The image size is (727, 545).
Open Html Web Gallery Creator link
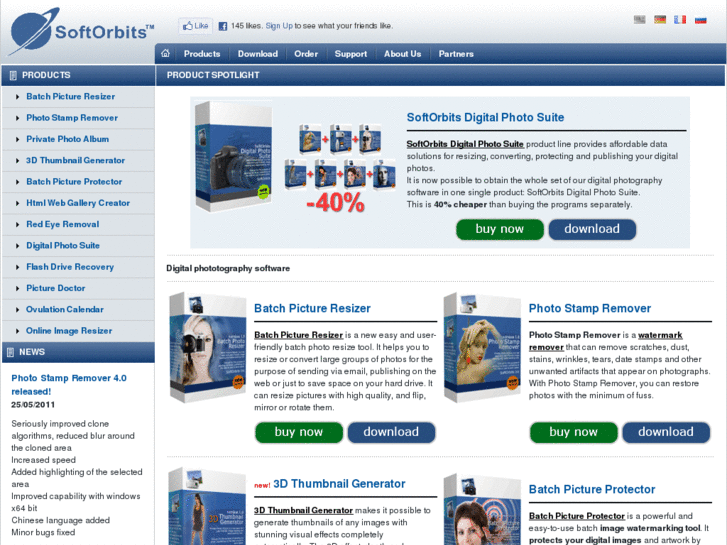coord(78,203)
